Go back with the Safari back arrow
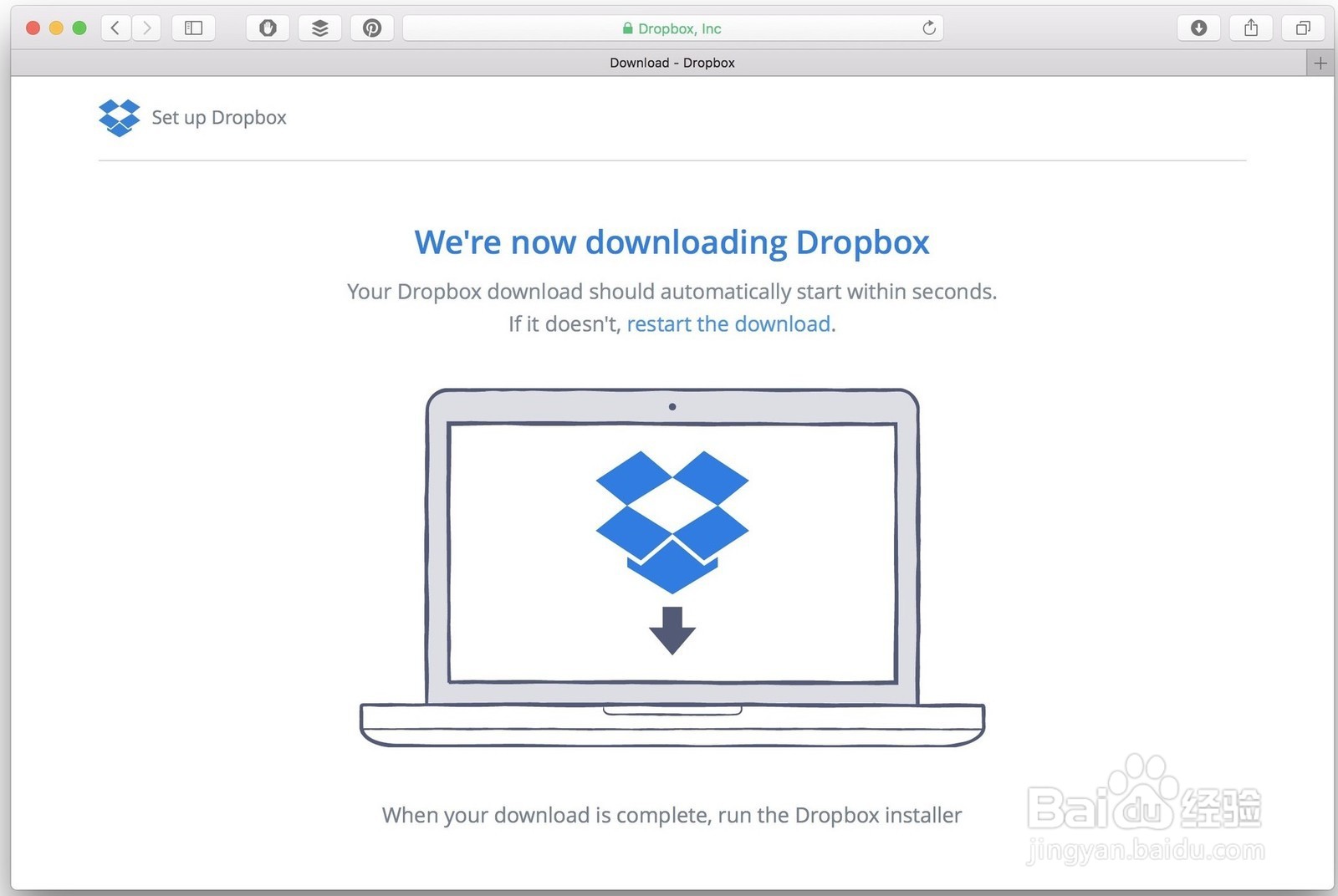1338x896 pixels. pyautogui.click(x=115, y=28)
